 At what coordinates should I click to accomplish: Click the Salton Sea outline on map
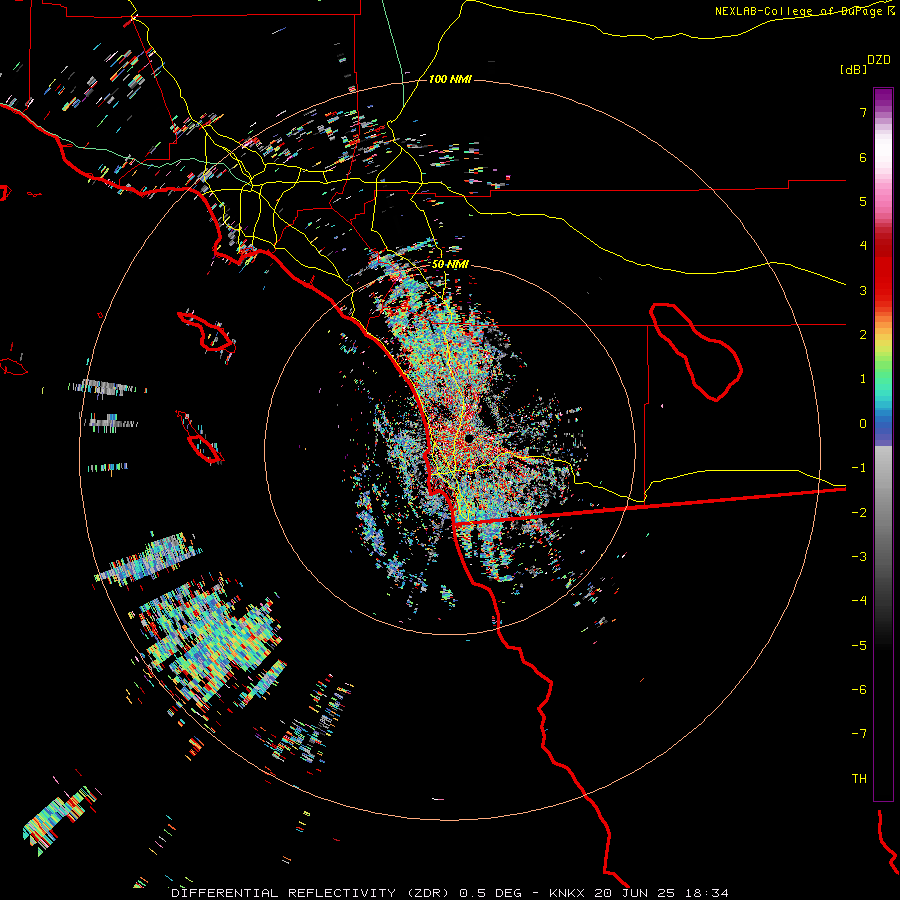[x=696, y=352]
